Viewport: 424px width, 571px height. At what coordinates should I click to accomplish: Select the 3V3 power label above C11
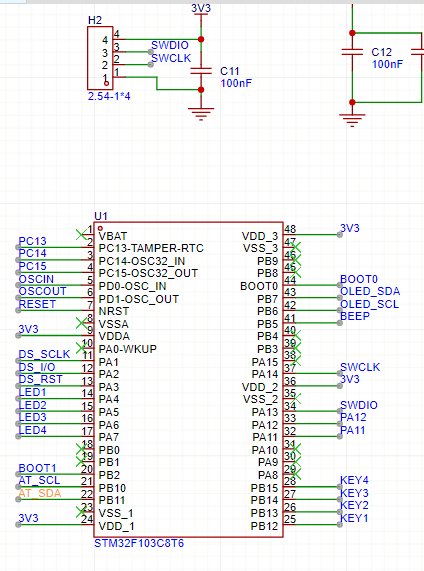[x=201, y=8]
